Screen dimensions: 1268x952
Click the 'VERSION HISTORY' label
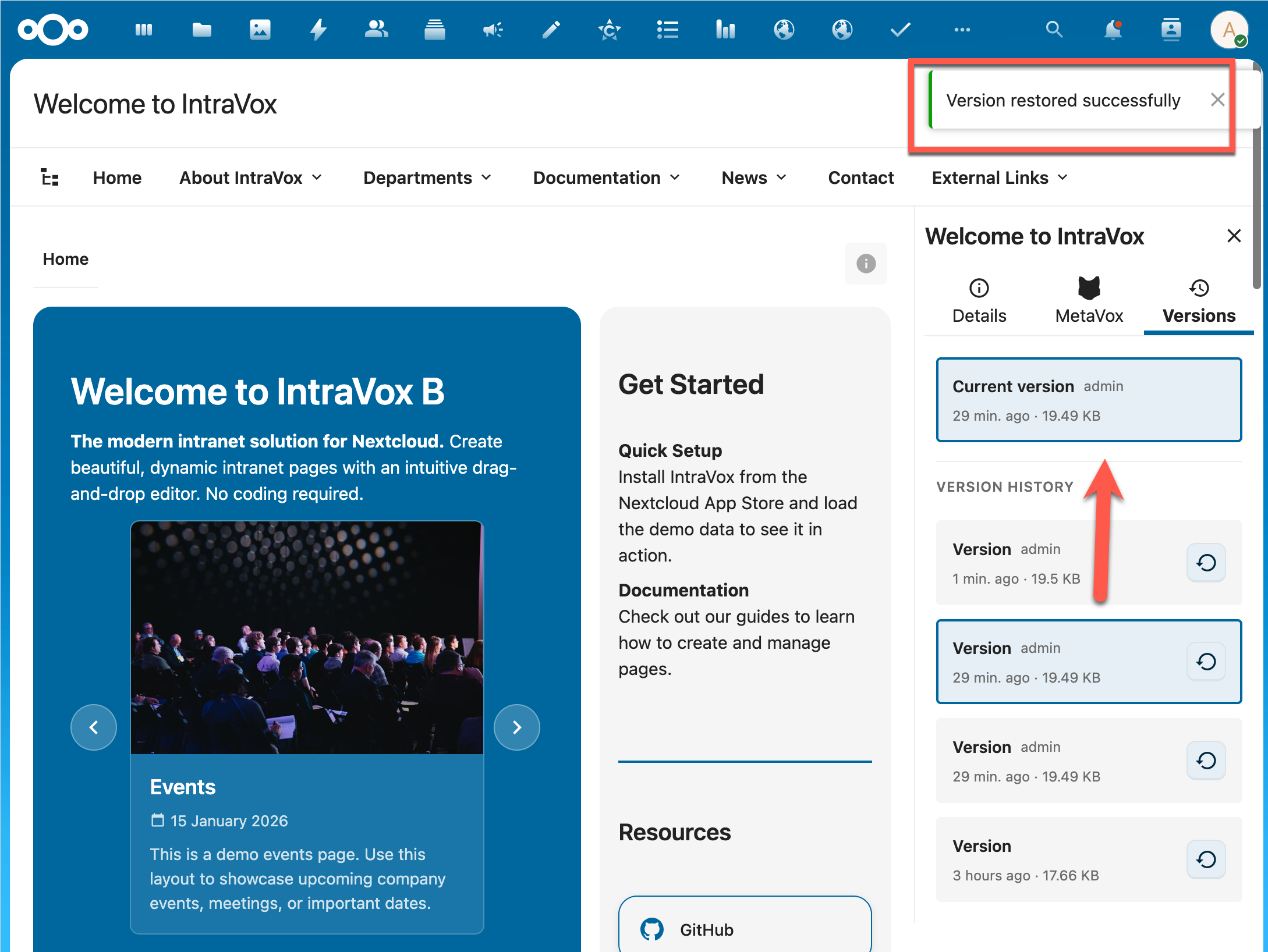pyautogui.click(x=1005, y=486)
